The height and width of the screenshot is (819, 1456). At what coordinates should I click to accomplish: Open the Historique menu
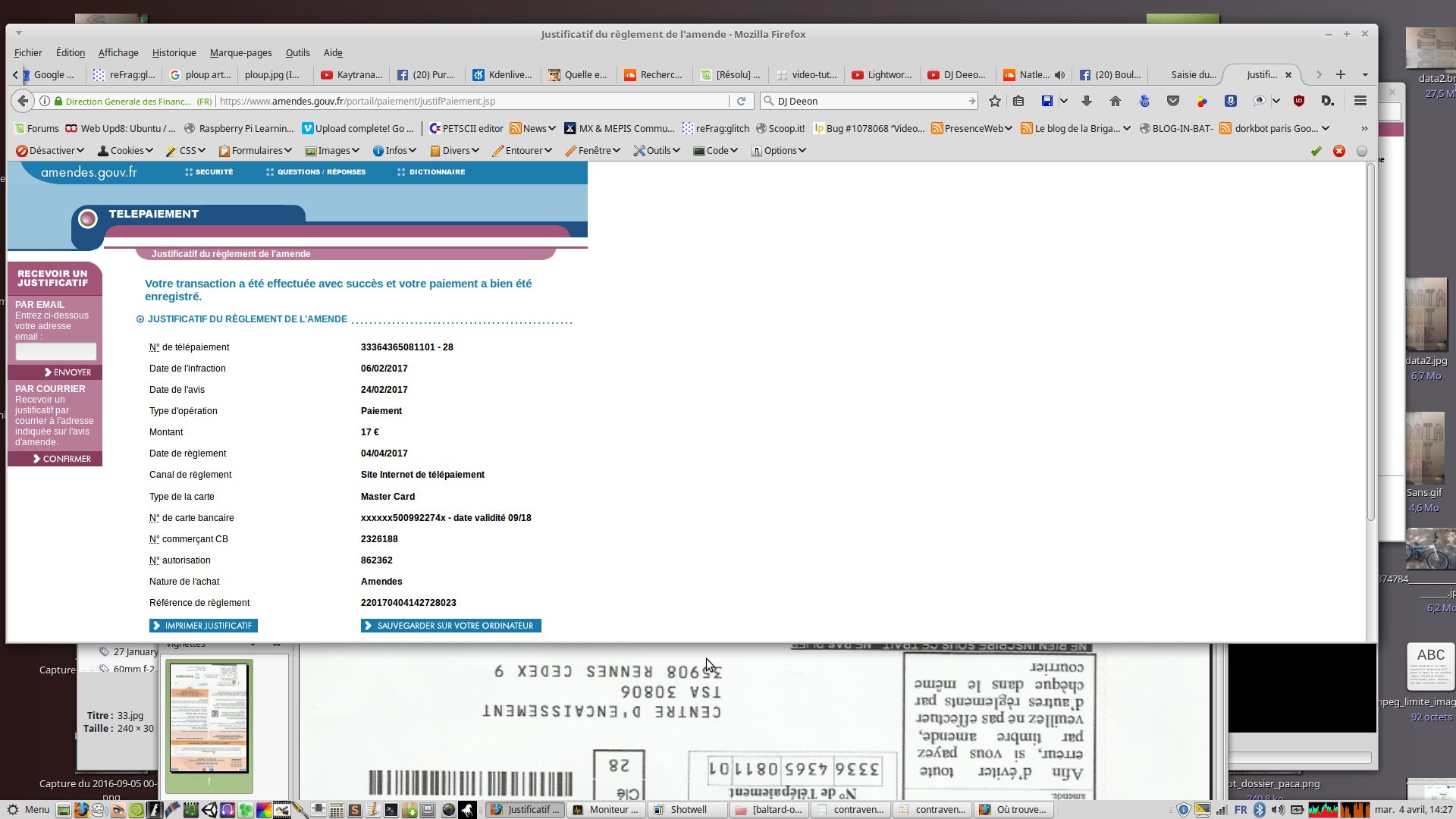click(x=174, y=53)
